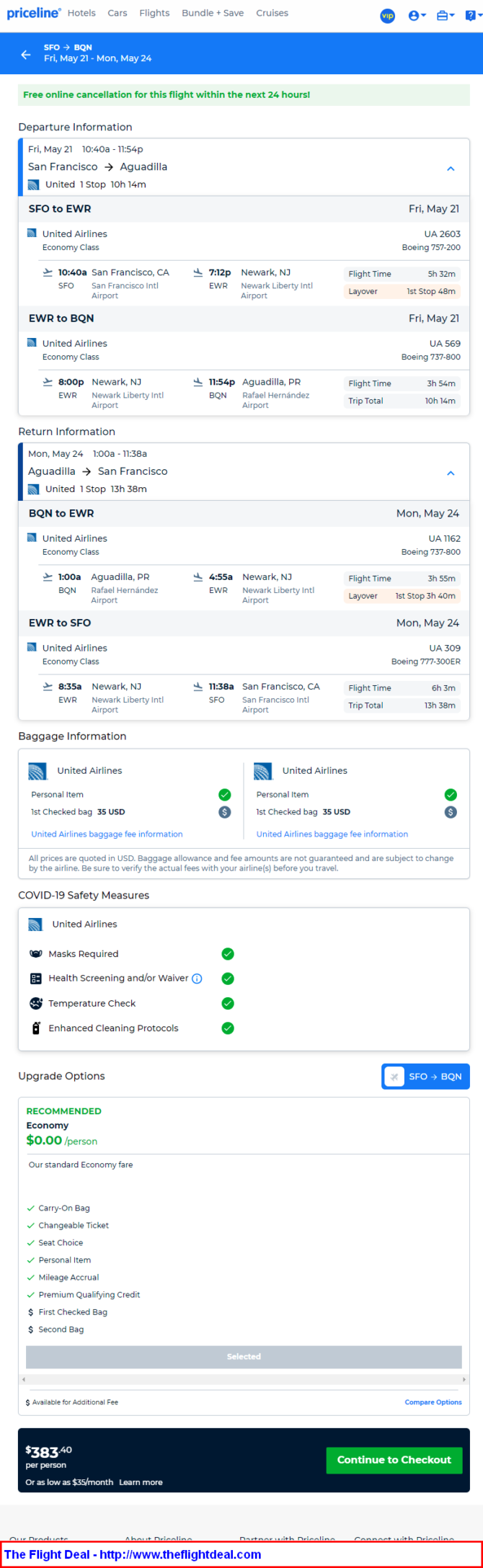Click the free online cancellation banner
Image resolution: width=483 pixels, height=1568 pixels.
[244, 95]
